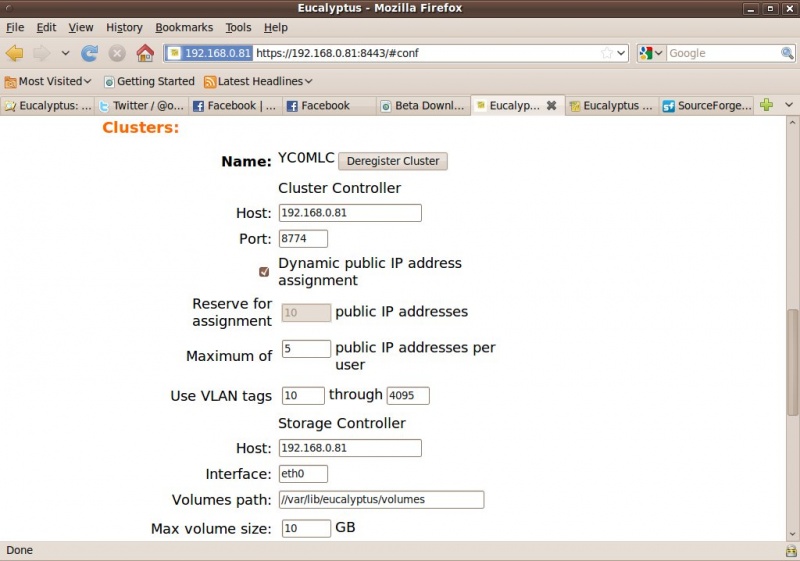This screenshot has height=561, width=800.
Task: Click the Stop loading icon
Action: pos(117,53)
